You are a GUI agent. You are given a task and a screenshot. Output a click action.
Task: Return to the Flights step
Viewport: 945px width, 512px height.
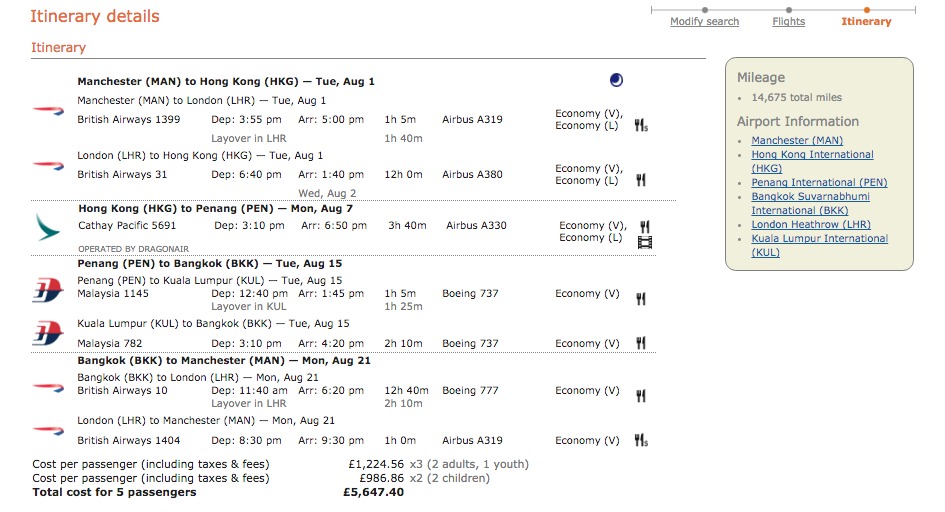788,22
